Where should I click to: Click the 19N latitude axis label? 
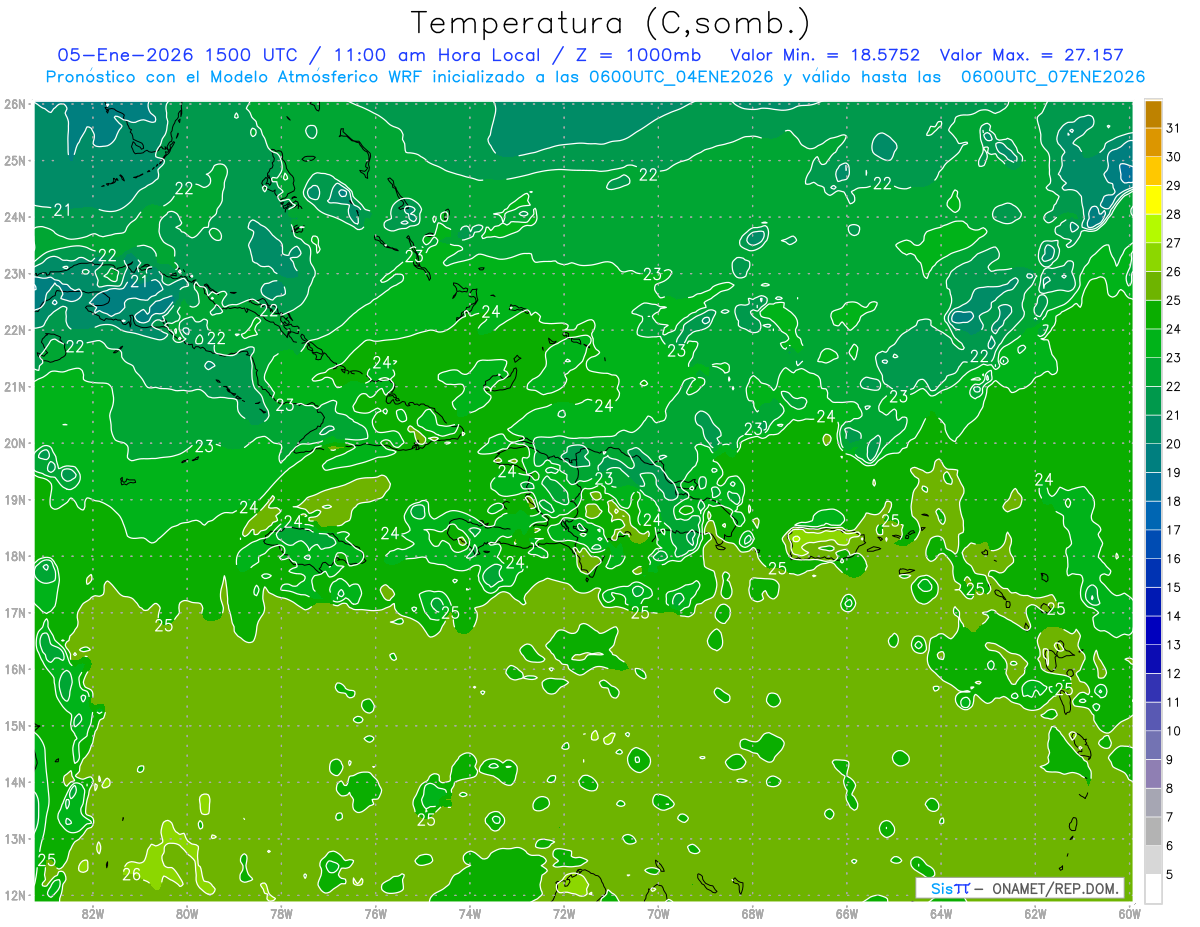14,499
